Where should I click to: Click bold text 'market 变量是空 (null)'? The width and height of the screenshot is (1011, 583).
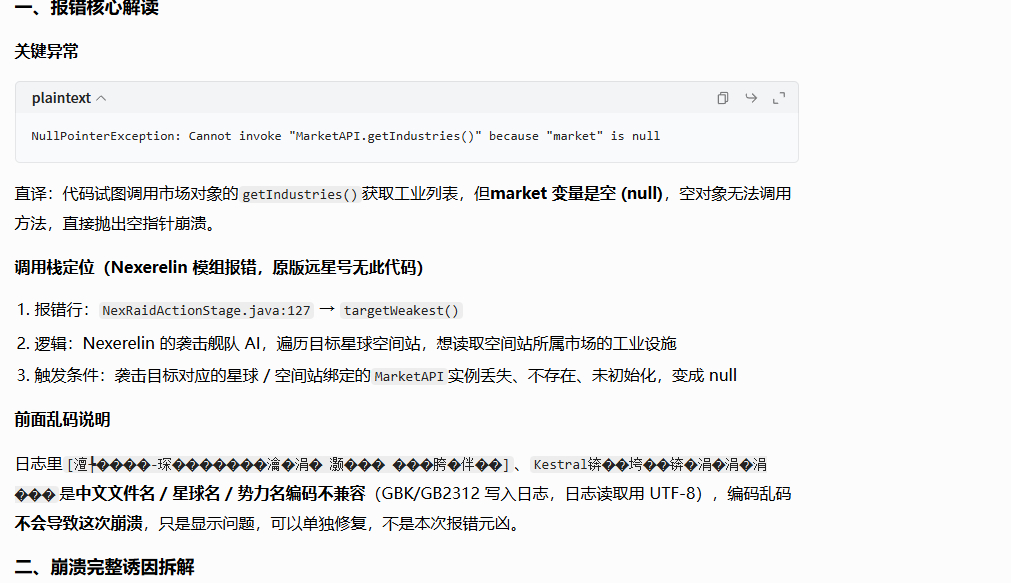tap(576, 193)
